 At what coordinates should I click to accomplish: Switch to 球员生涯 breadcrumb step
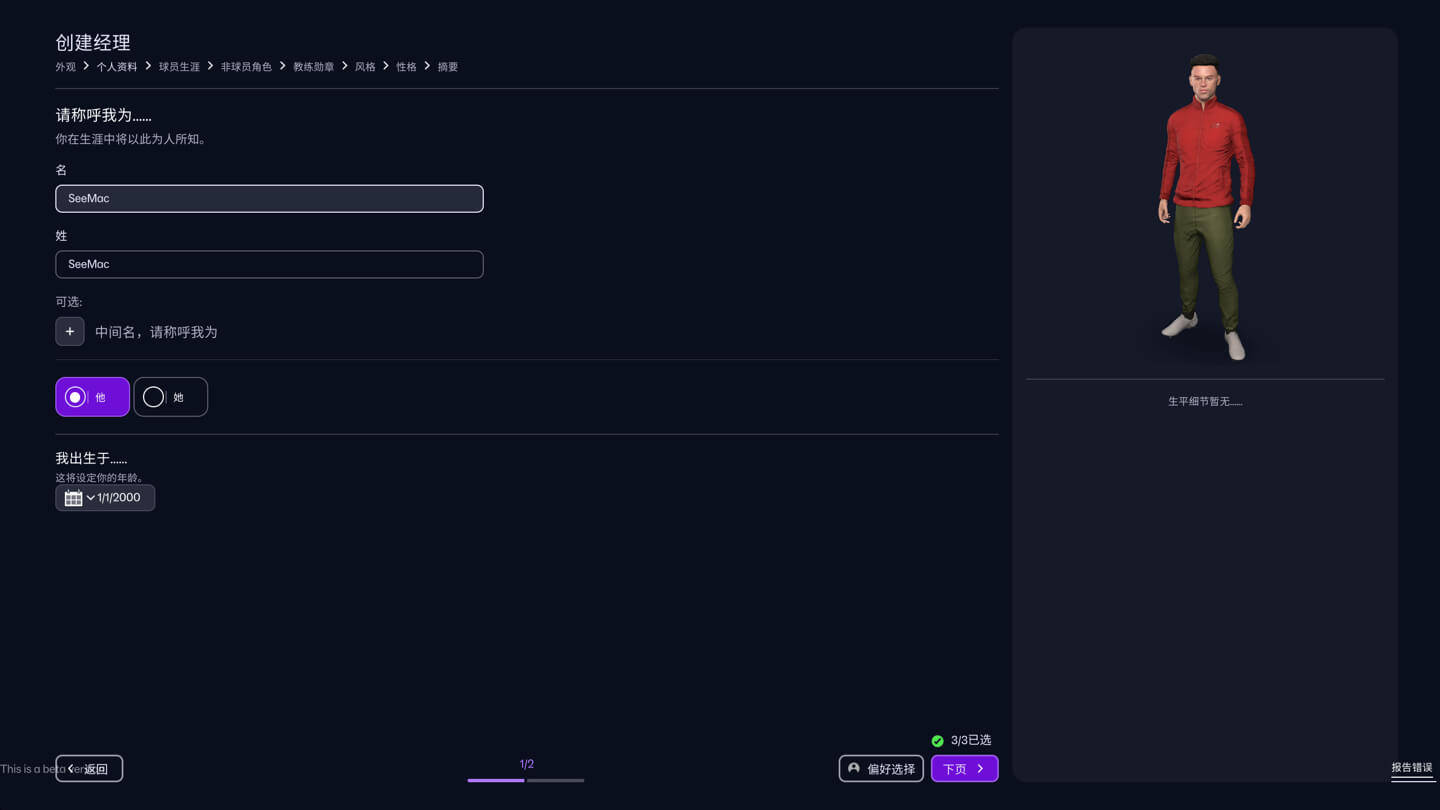point(179,67)
